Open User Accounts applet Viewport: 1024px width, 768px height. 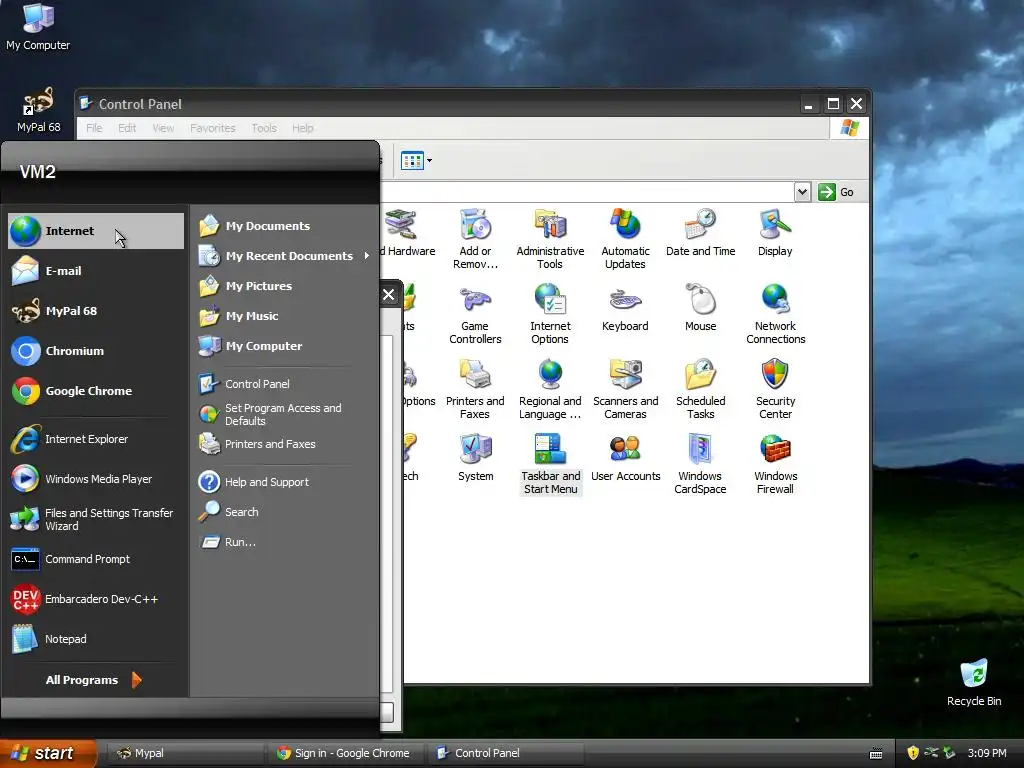click(626, 458)
